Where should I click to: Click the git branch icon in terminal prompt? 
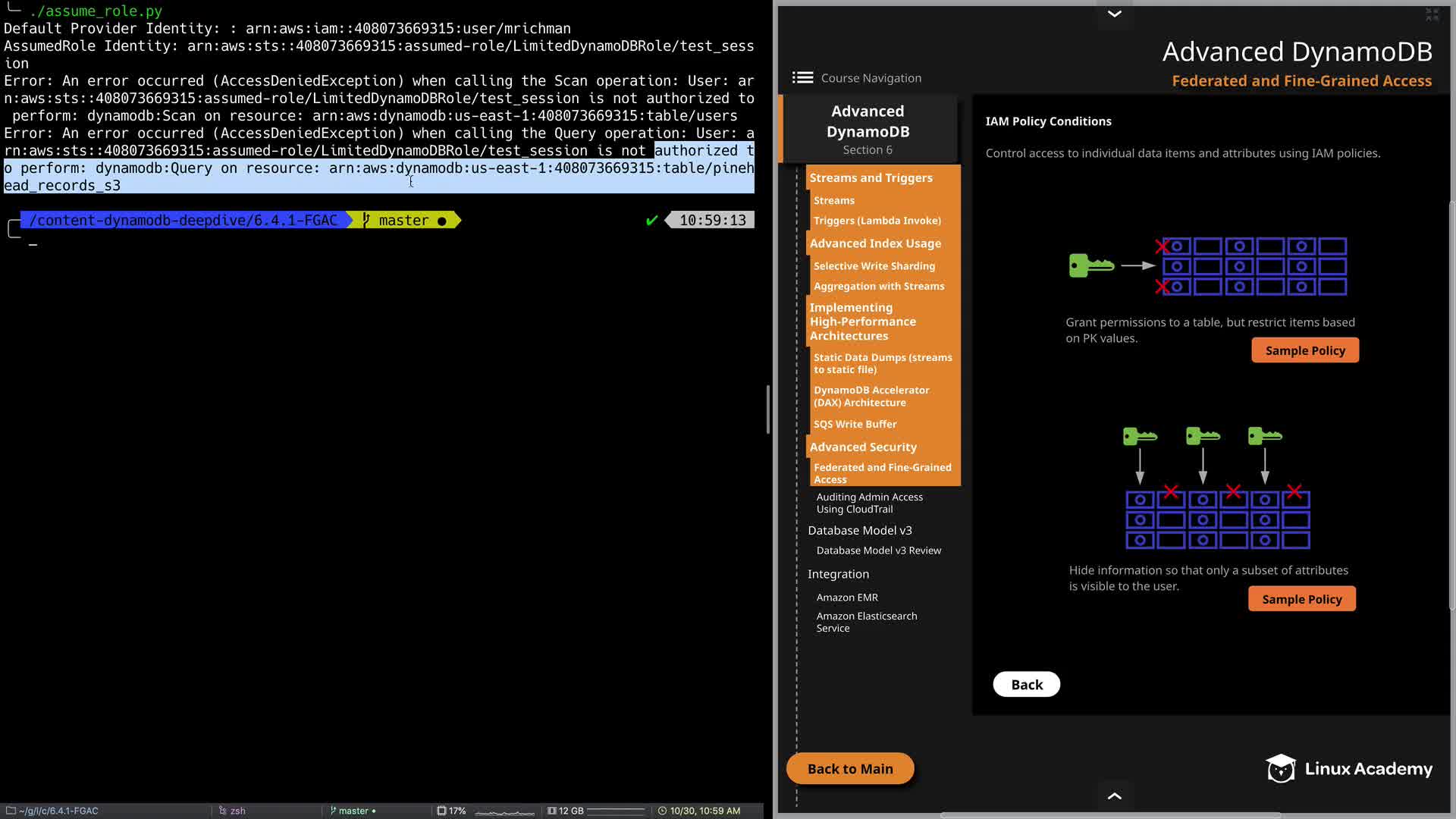coord(366,220)
